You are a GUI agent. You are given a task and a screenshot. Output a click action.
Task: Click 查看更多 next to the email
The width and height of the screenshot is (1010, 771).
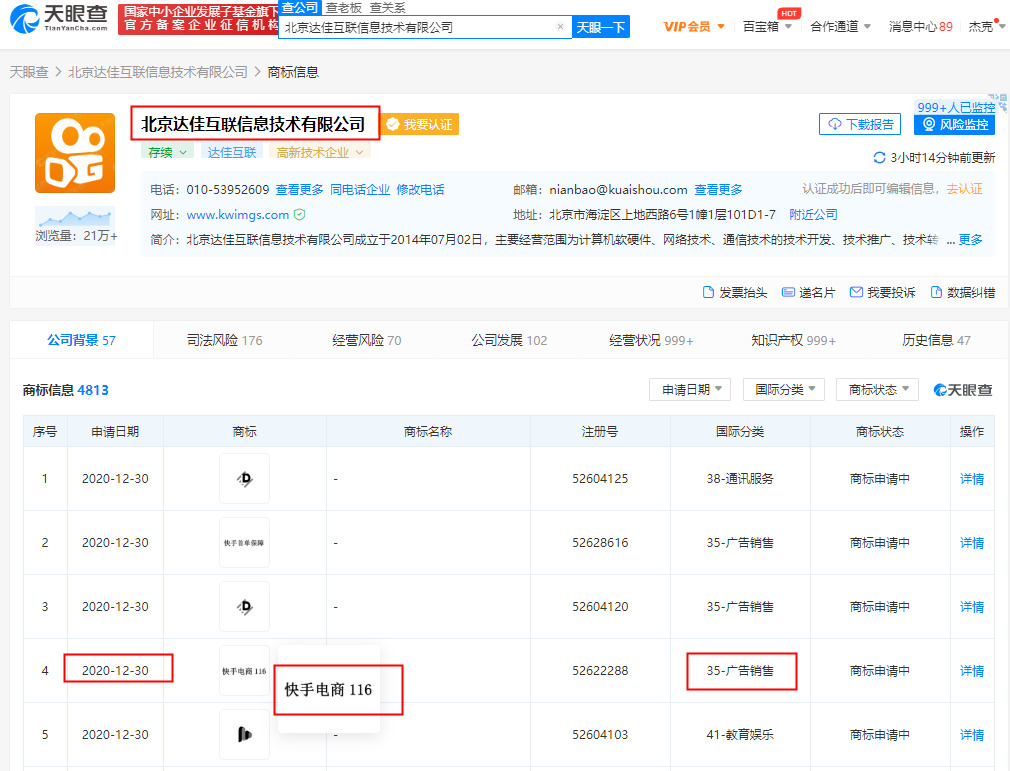click(x=718, y=189)
